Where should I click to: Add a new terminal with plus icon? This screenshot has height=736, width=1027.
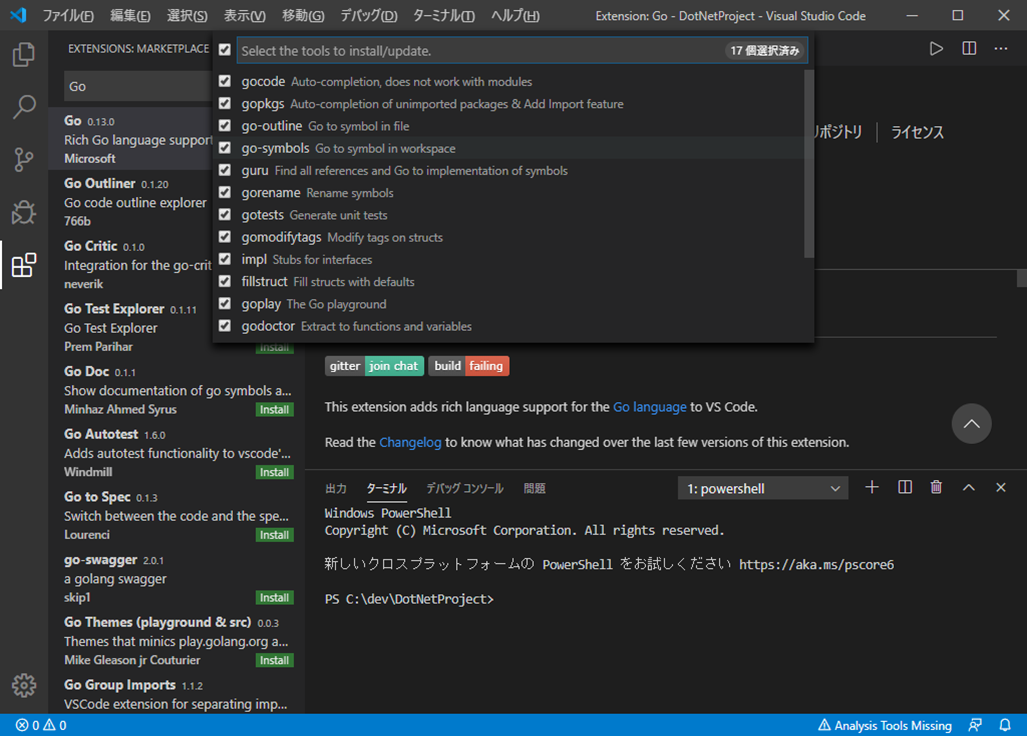click(x=872, y=487)
